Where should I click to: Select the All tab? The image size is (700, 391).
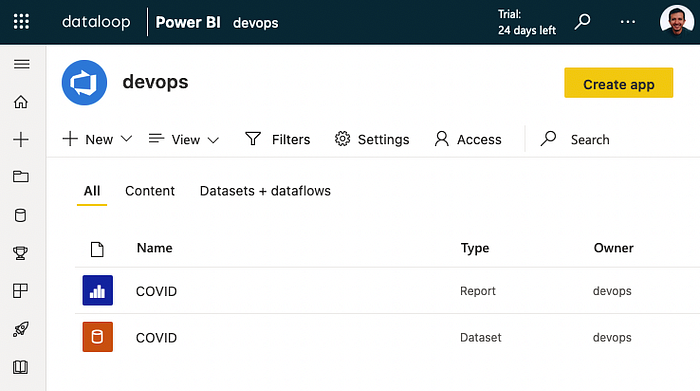(92, 191)
